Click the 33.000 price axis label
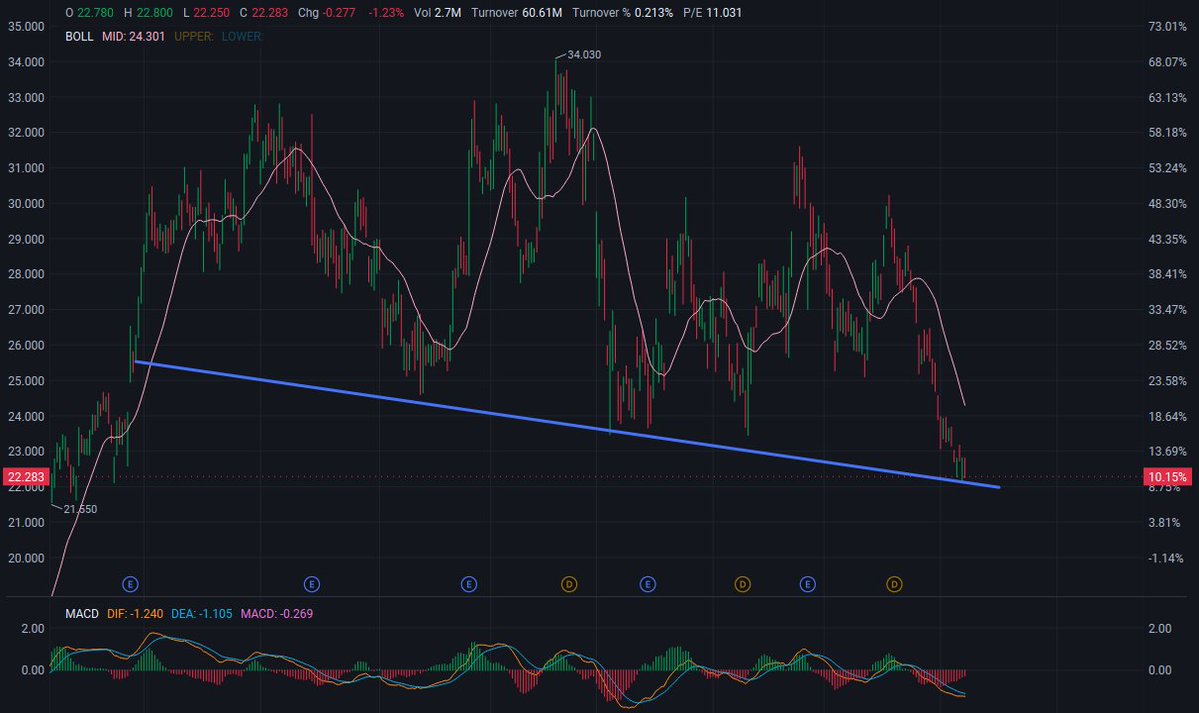 pyautogui.click(x=26, y=97)
